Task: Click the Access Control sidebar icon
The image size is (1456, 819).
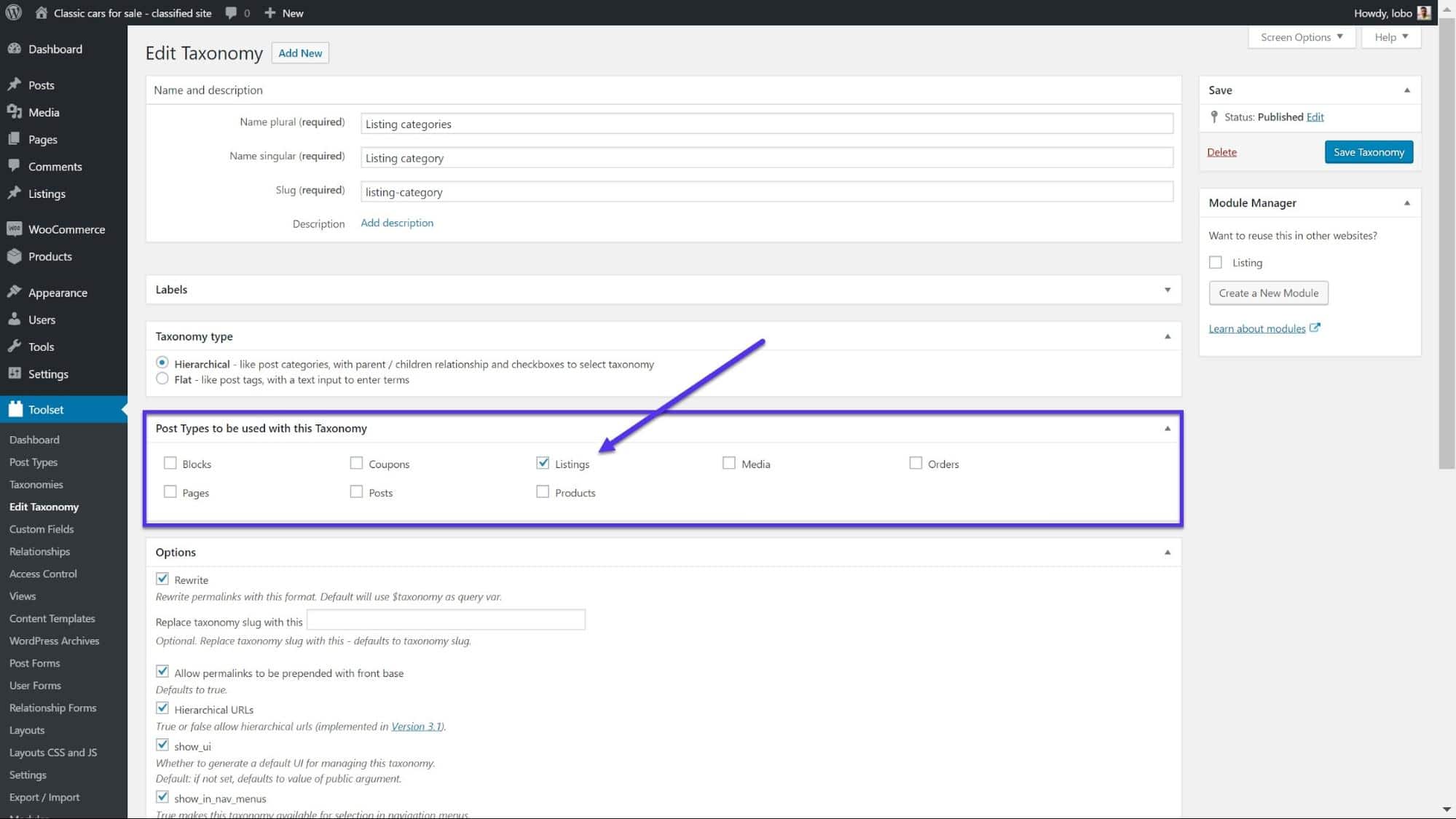Action: [43, 573]
